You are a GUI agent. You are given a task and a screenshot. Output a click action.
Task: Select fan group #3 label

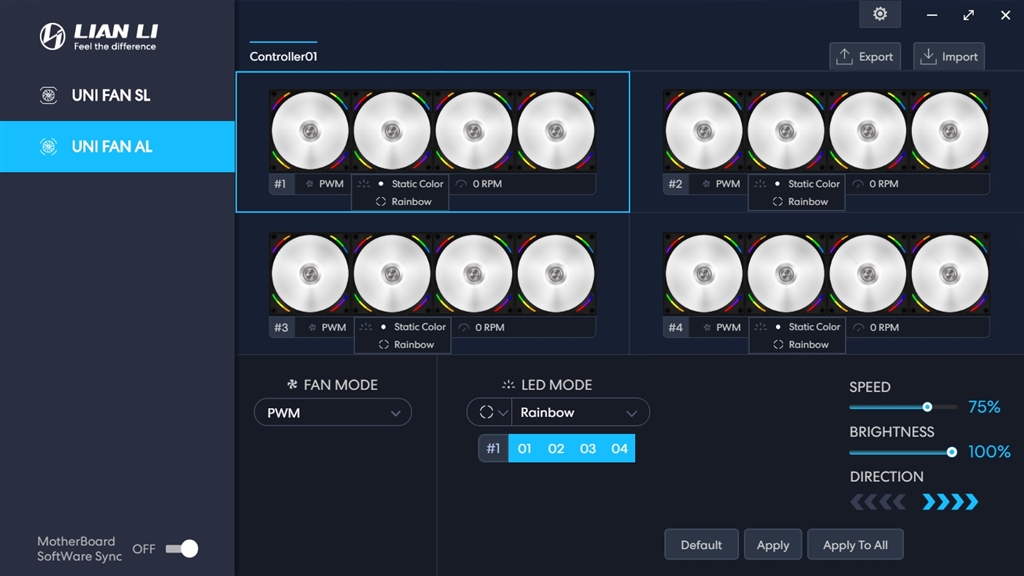[x=281, y=327]
